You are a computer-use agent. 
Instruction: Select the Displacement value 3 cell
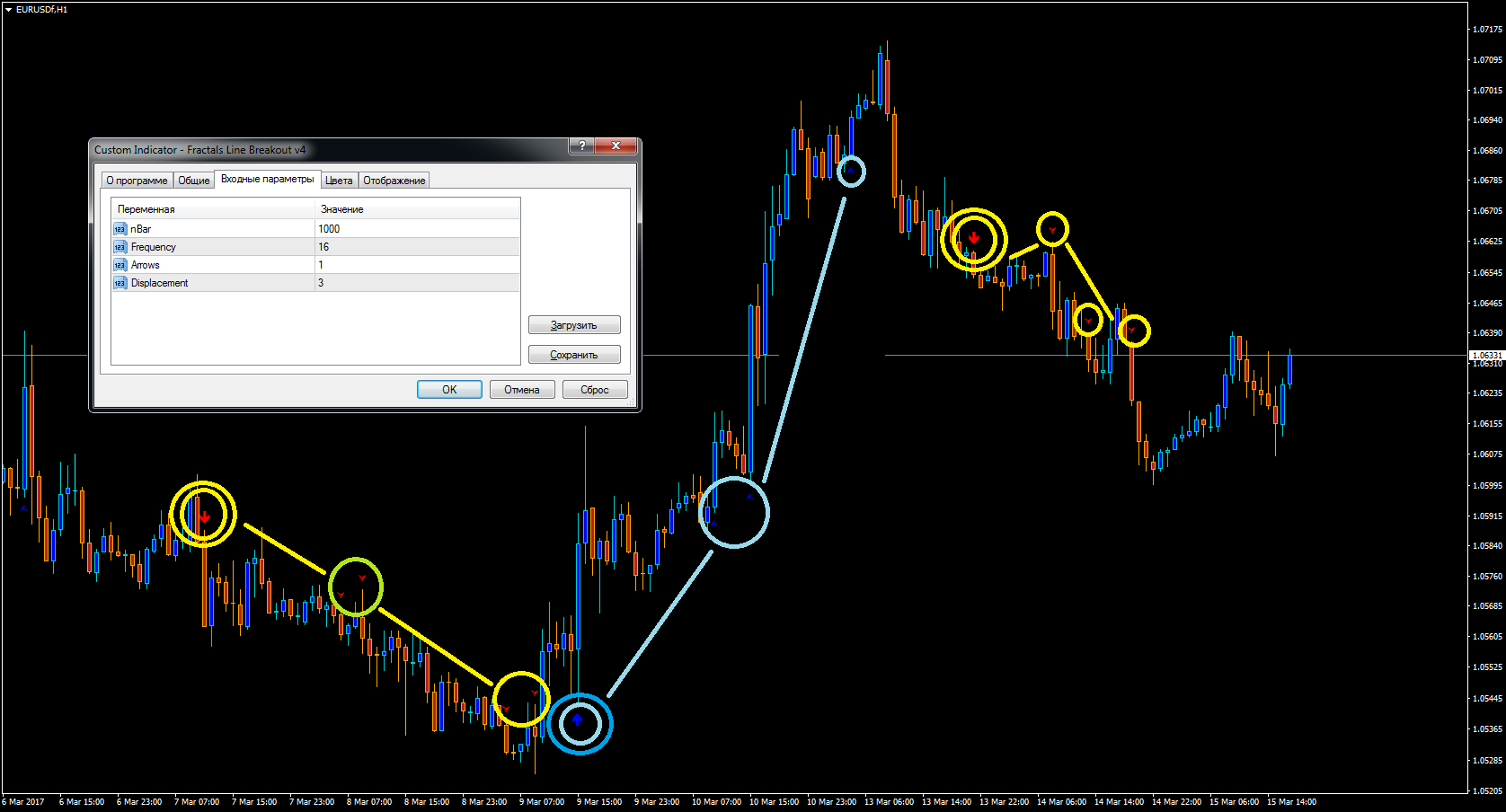417,283
